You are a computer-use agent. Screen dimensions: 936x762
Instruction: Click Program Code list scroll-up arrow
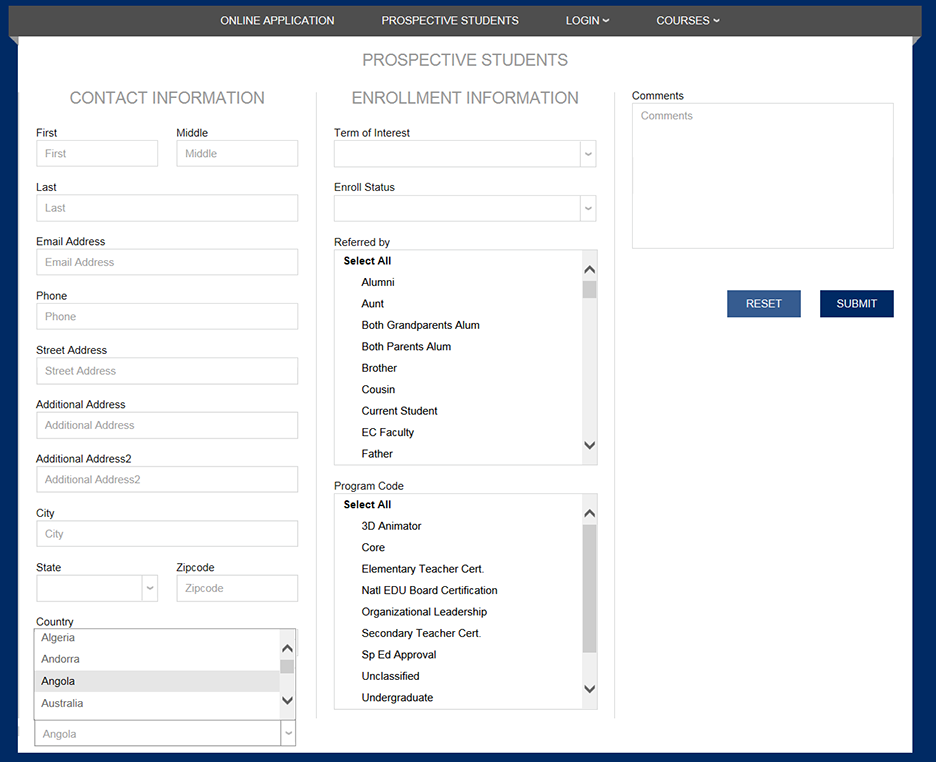[x=589, y=513]
